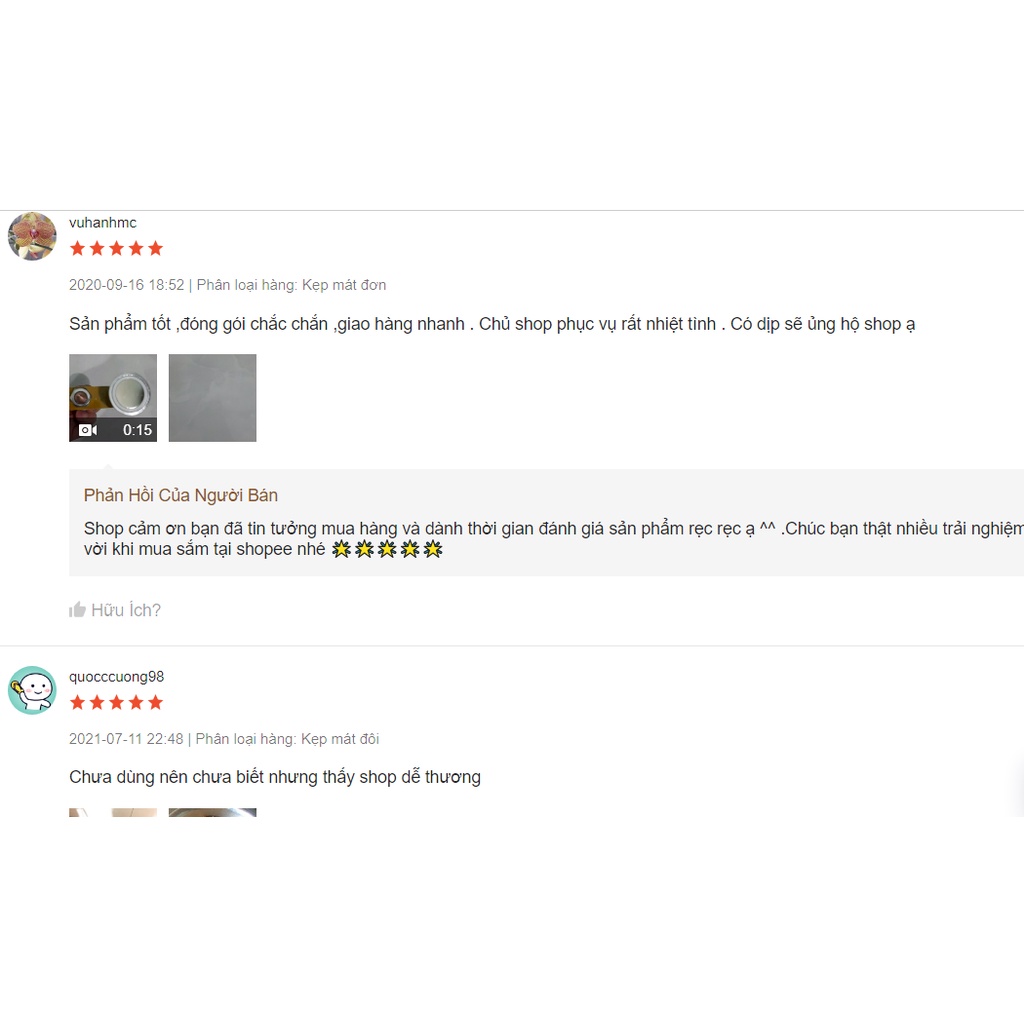Mark vuhanhmc's review as Hữu Ích
Viewport: 1024px width, 1024px height.
115,609
